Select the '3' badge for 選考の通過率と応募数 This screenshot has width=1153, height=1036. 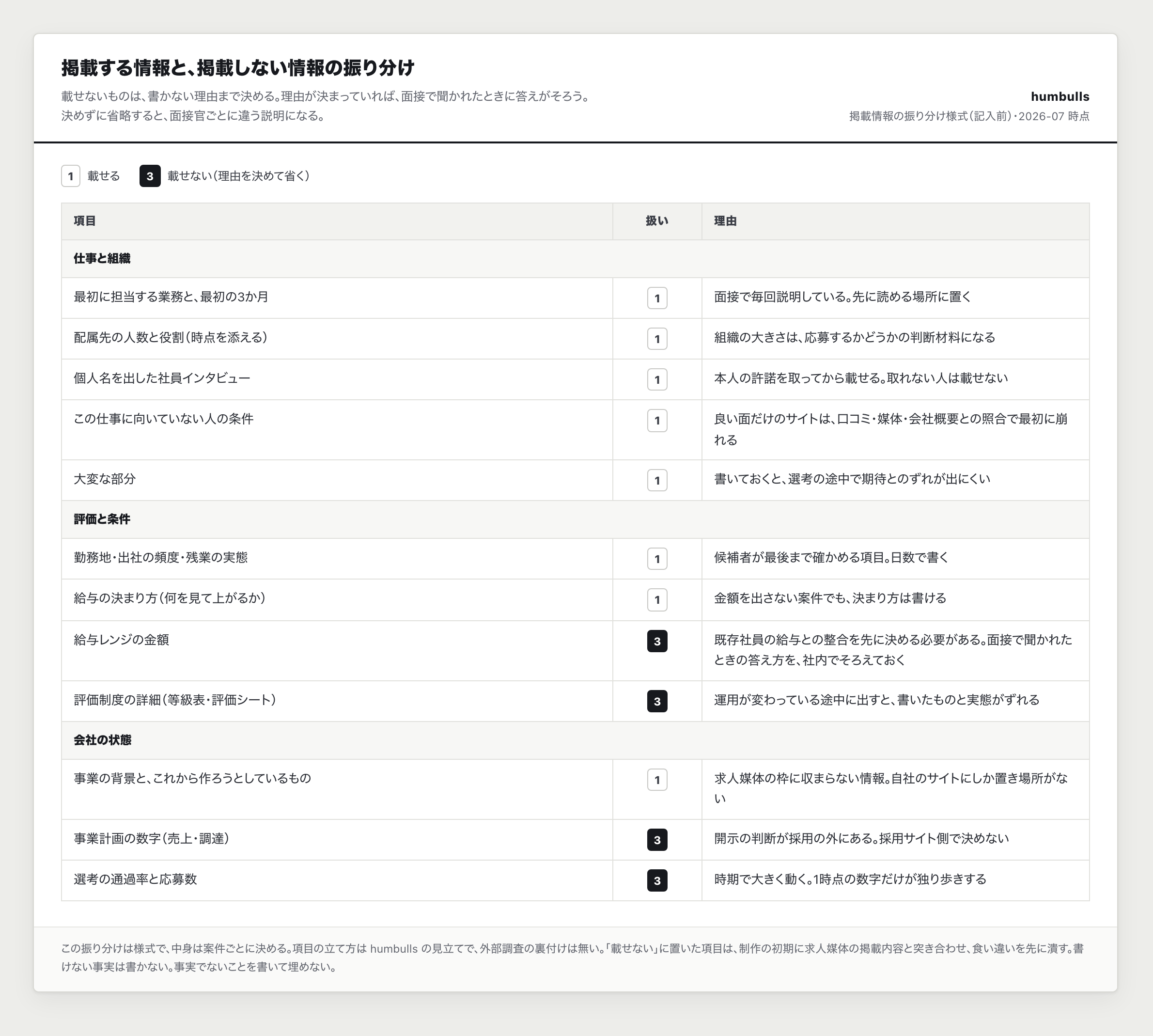click(x=657, y=880)
